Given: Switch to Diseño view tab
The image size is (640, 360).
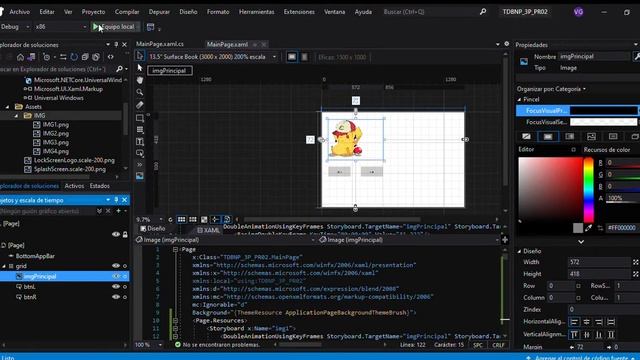Looking at the screenshot, I should pyautogui.click(x=153, y=229).
